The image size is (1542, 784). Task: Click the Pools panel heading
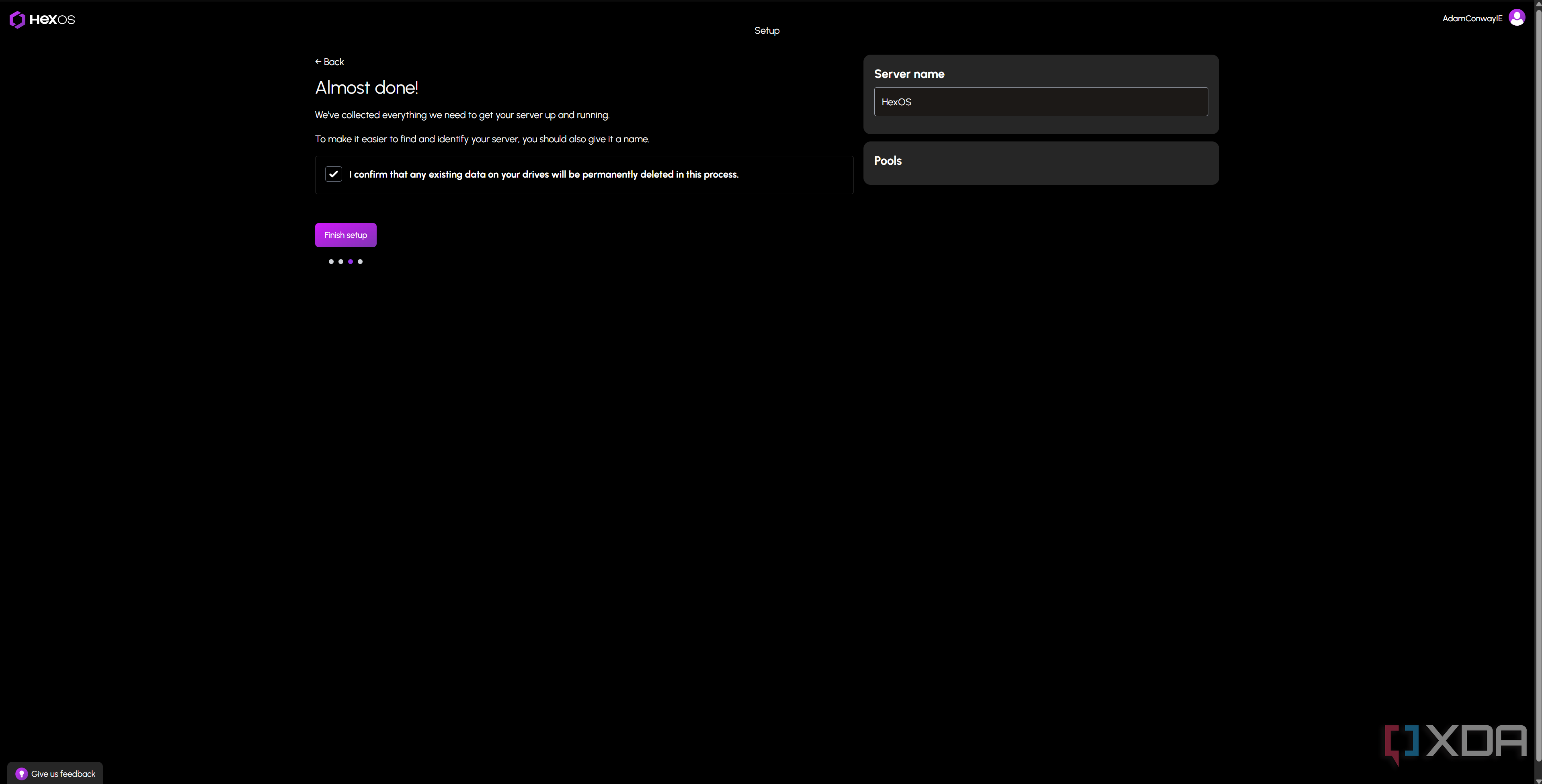click(x=888, y=161)
